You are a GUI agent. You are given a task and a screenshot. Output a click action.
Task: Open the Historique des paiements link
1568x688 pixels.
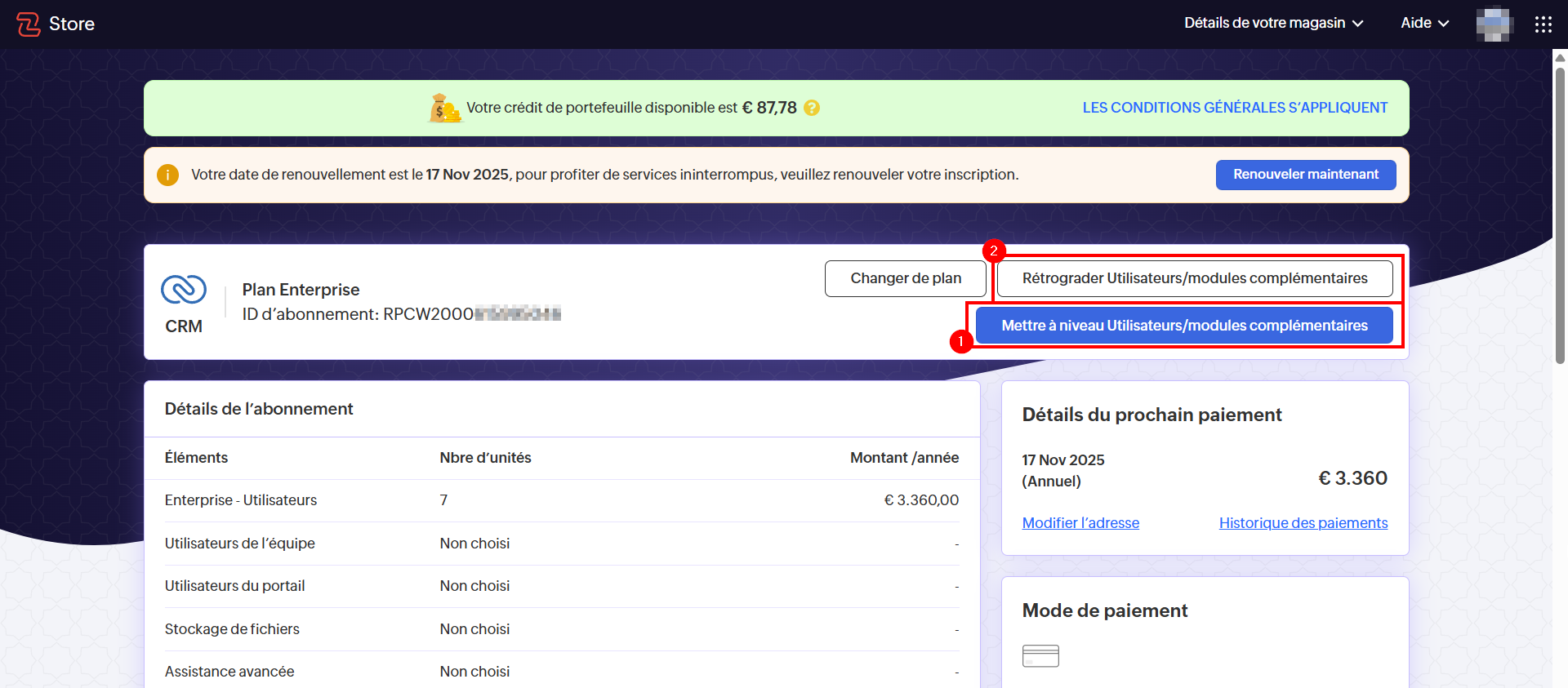click(1303, 523)
